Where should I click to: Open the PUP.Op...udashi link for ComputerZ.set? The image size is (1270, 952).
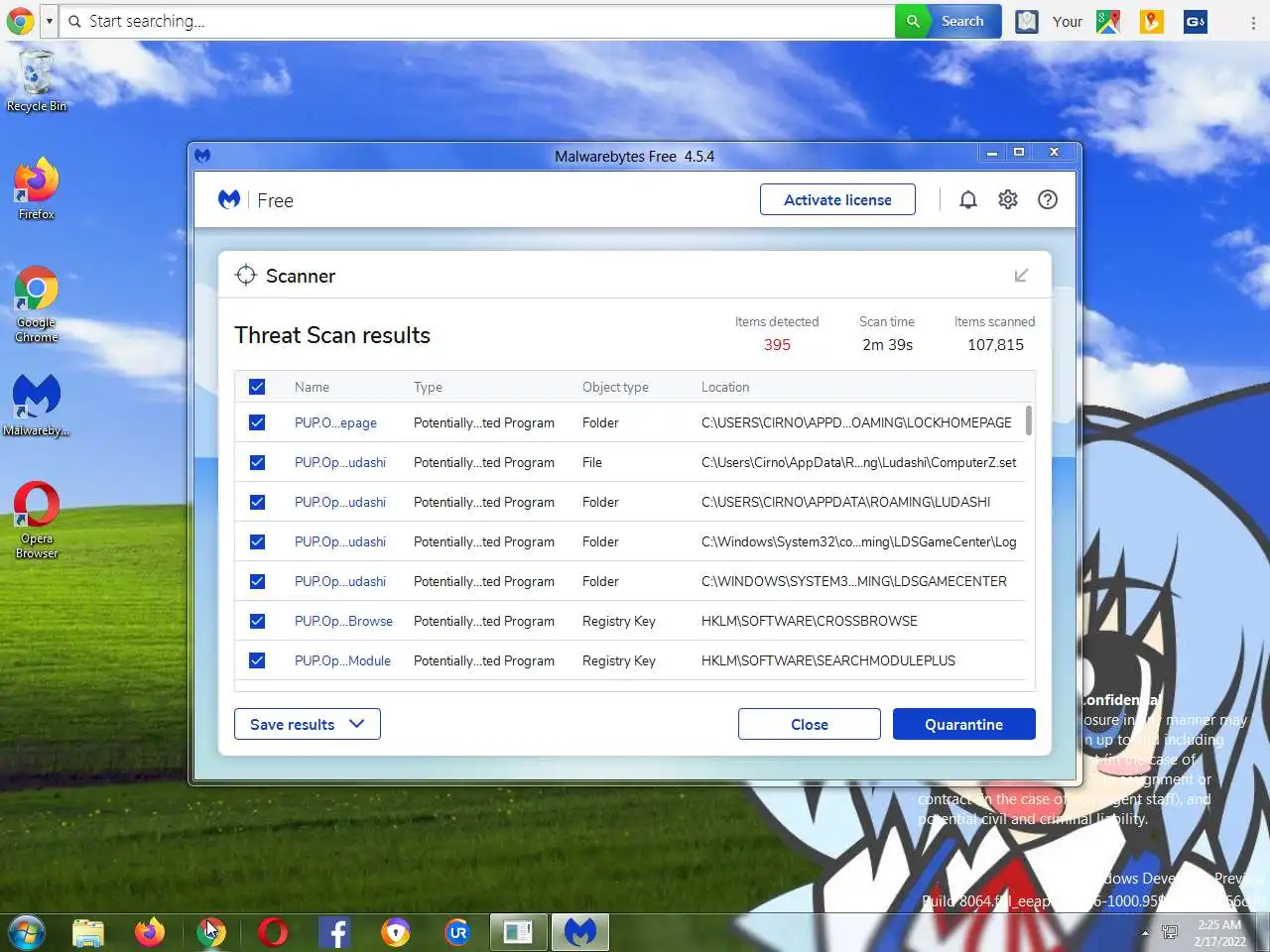(340, 462)
